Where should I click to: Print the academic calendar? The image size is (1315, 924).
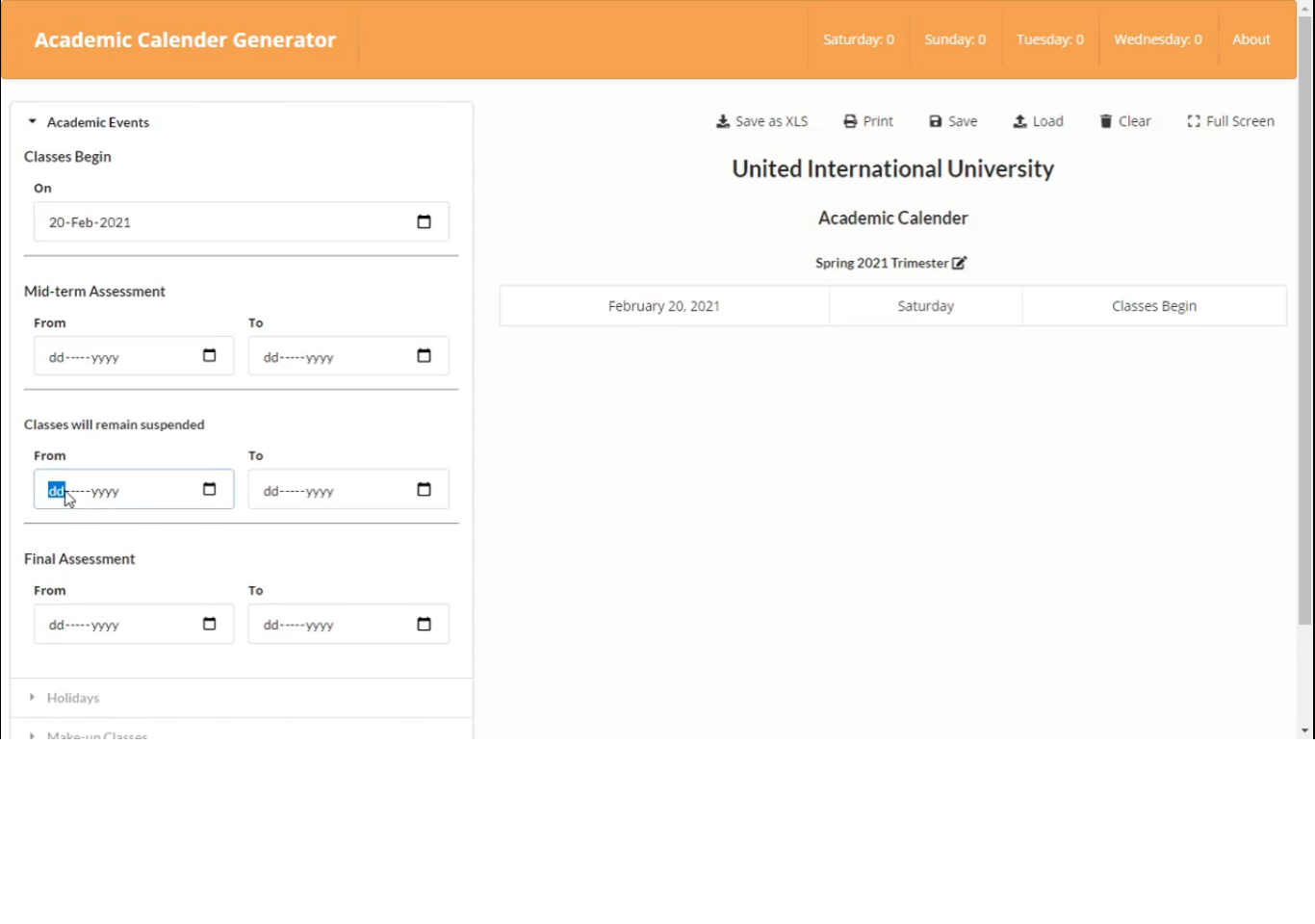click(868, 121)
